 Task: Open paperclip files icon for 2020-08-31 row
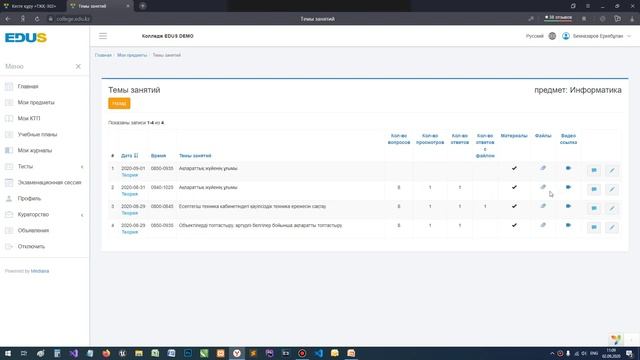click(543, 187)
